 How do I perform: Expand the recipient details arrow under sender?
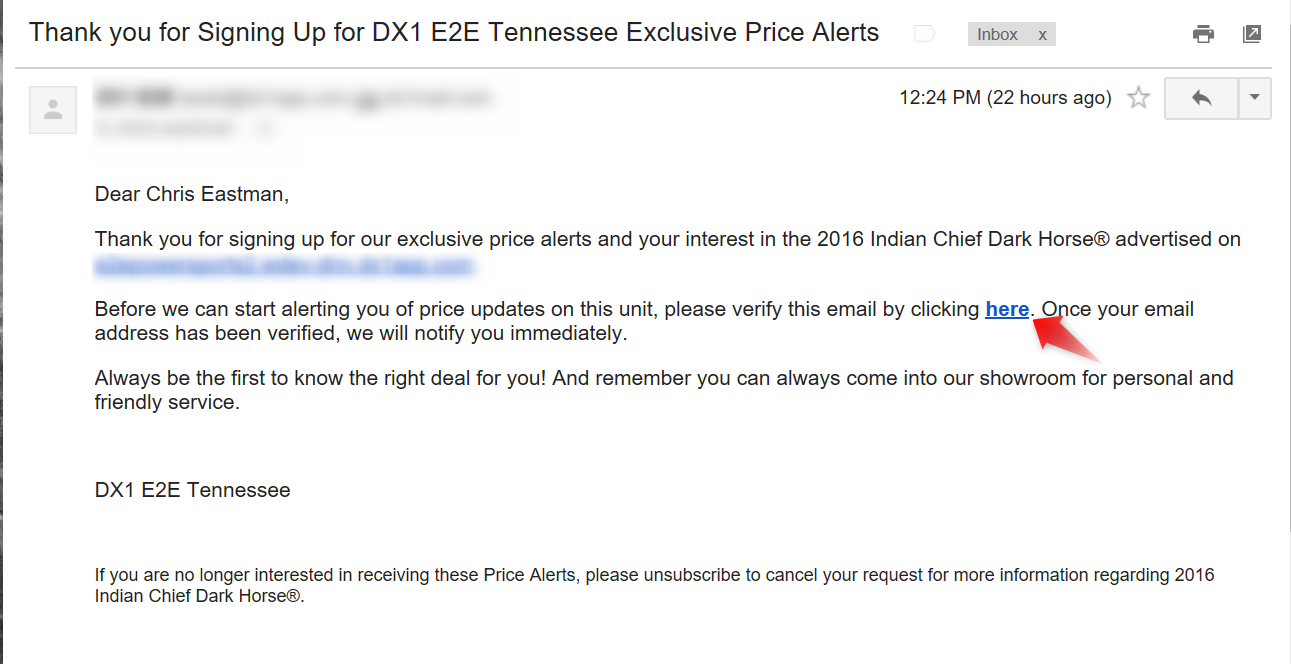tap(265, 128)
